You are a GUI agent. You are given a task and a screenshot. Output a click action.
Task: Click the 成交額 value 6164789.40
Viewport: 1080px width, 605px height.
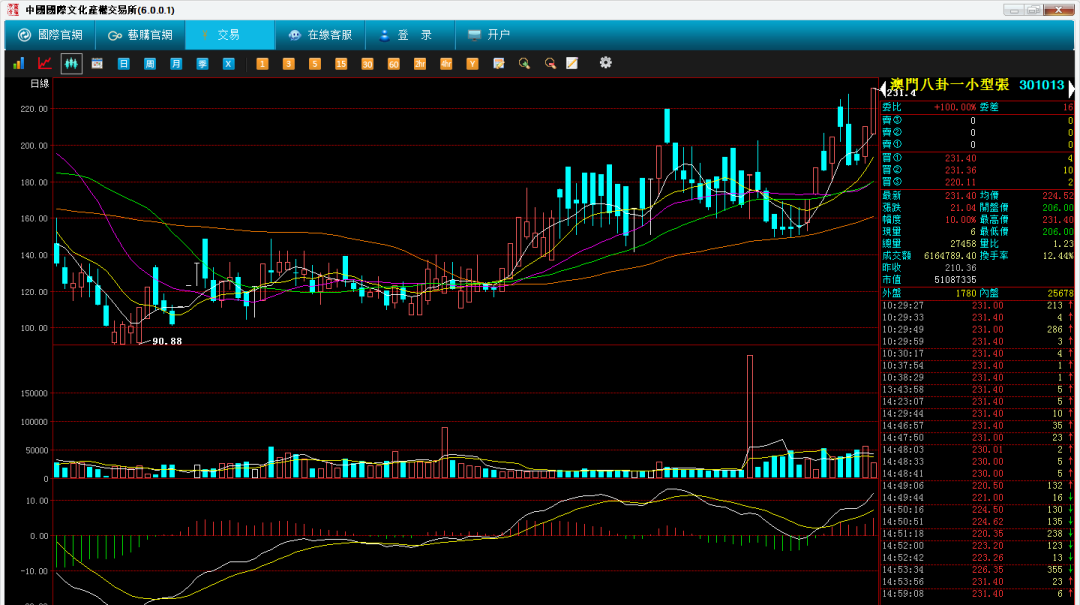tap(951, 256)
